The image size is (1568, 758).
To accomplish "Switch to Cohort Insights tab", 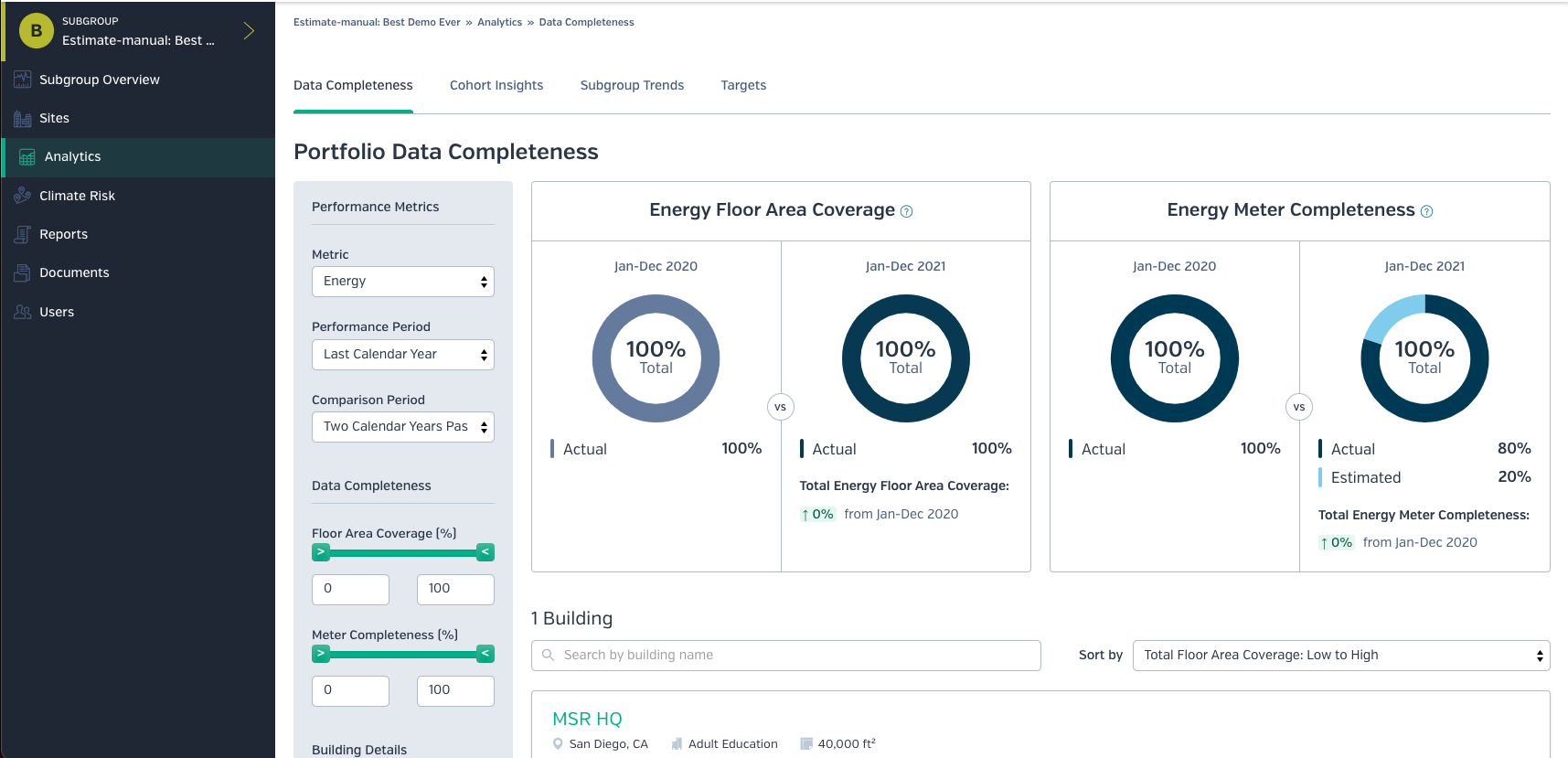I will coord(496,85).
